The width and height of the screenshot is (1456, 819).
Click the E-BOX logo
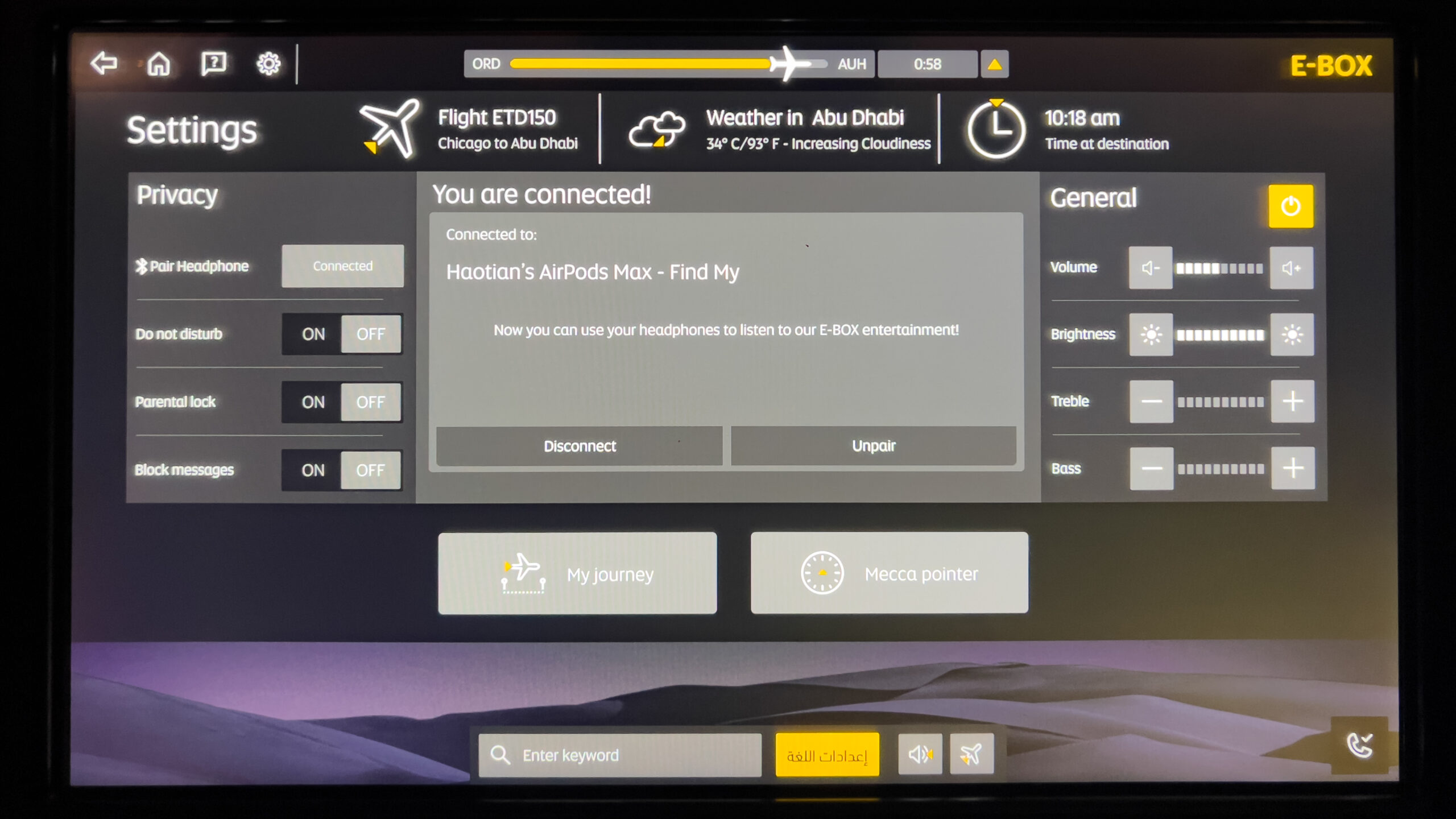click(1331, 66)
